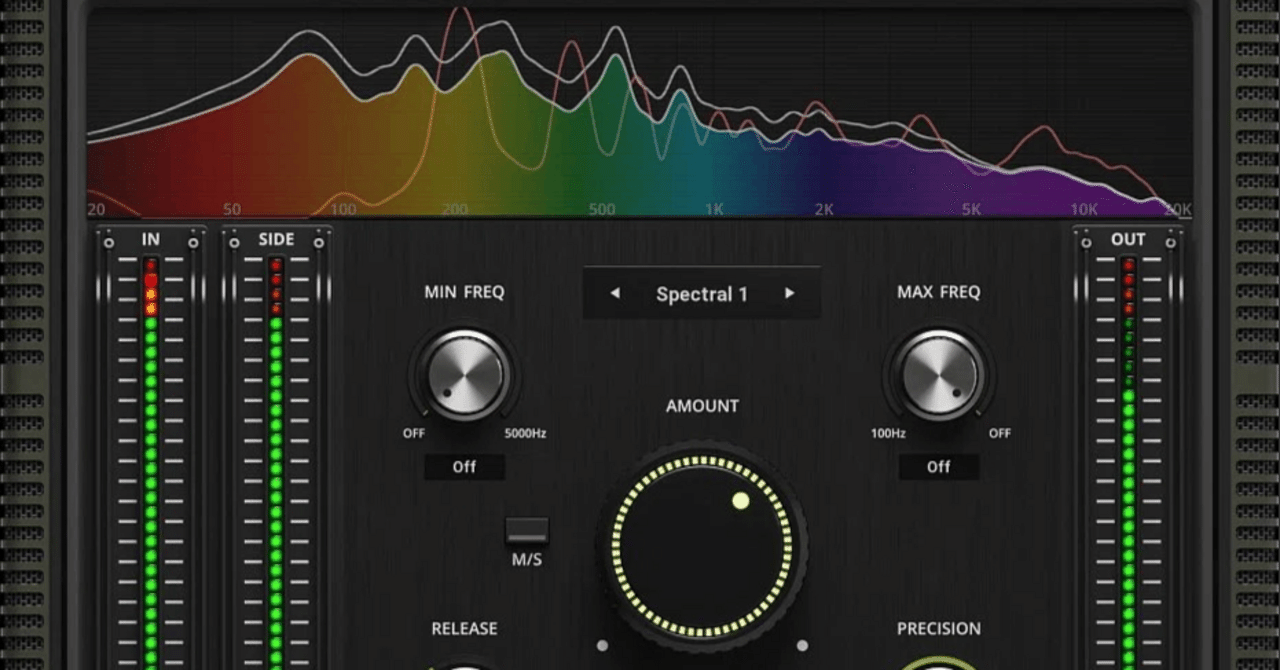Open the Spectral 1 preset selector
Screen dimensions: 1280x670
click(x=702, y=293)
